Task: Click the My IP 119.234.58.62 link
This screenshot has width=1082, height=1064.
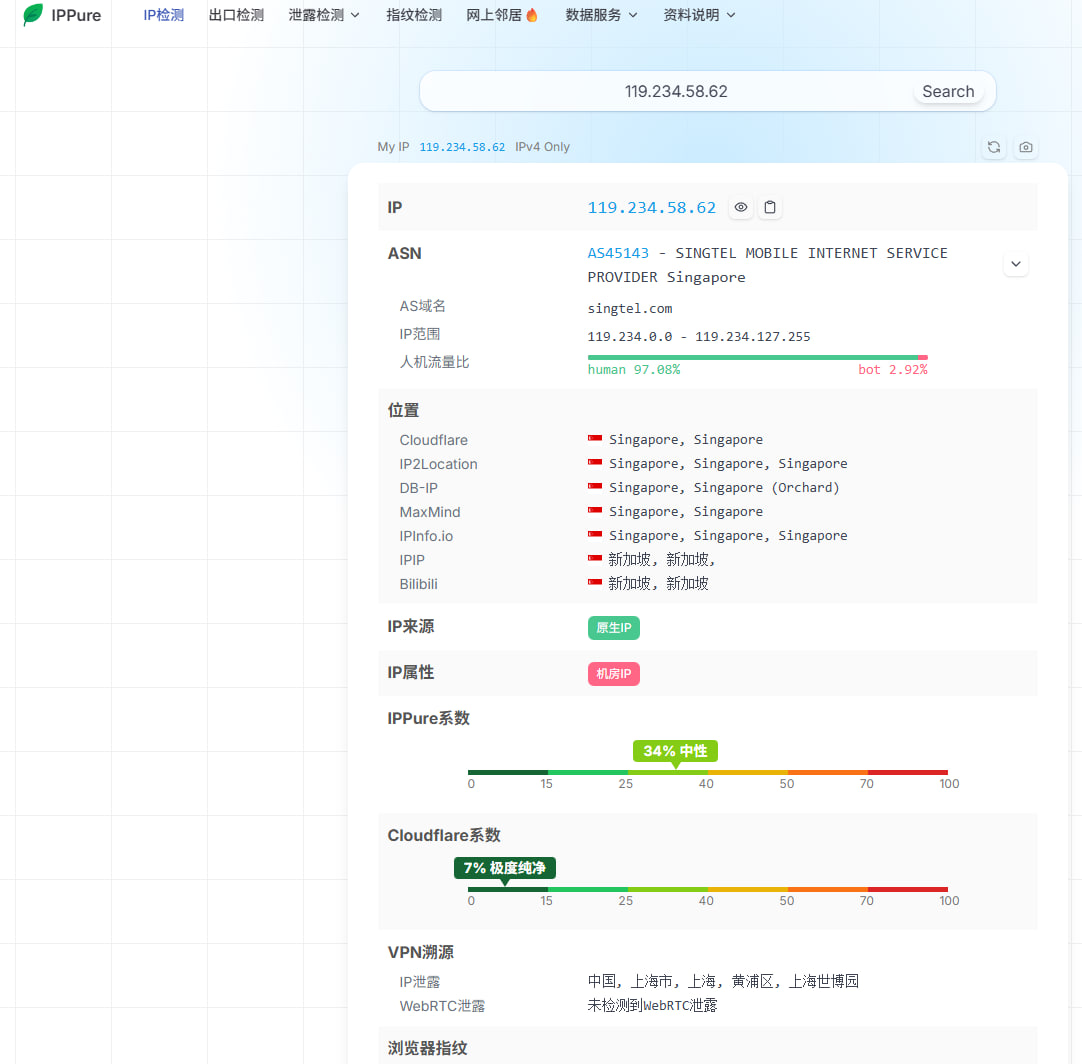Action: (x=462, y=147)
